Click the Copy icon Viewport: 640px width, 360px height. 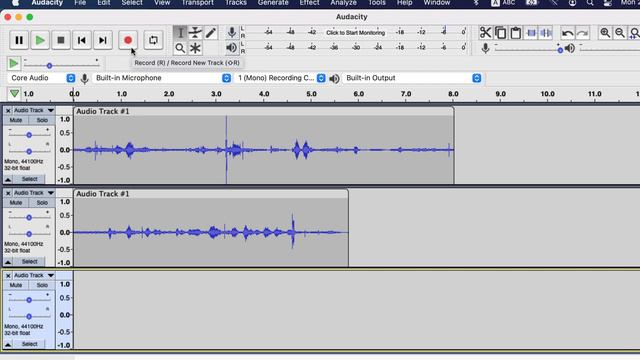pos(500,33)
